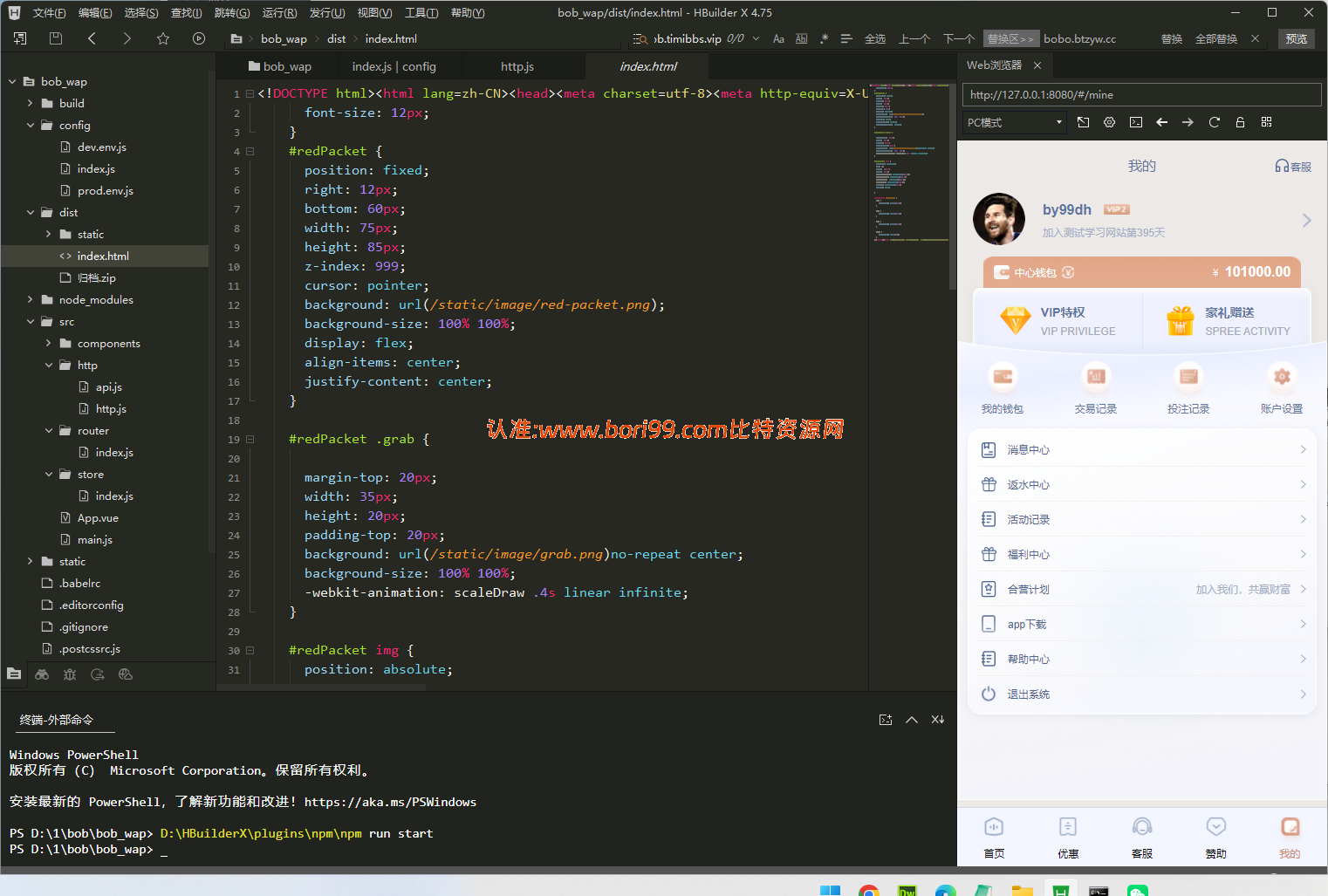The width and height of the screenshot is (1328, 896).
Task: Click 退出系统 logout row
Action: coord(1141,694)
